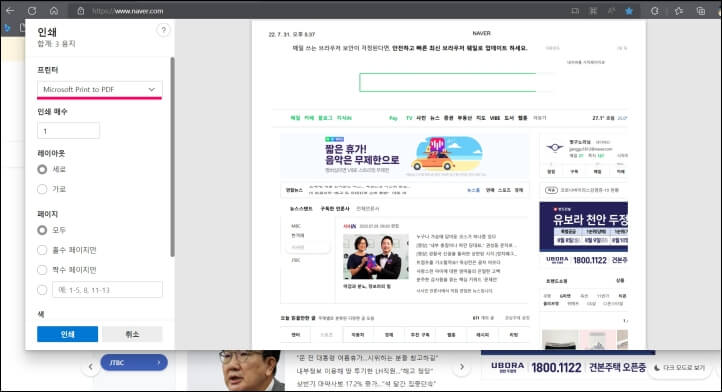This screenshot has width=722, height=392.
Task: Click previous arrow beside JTBC on Naver page
Action: [91, 367]
